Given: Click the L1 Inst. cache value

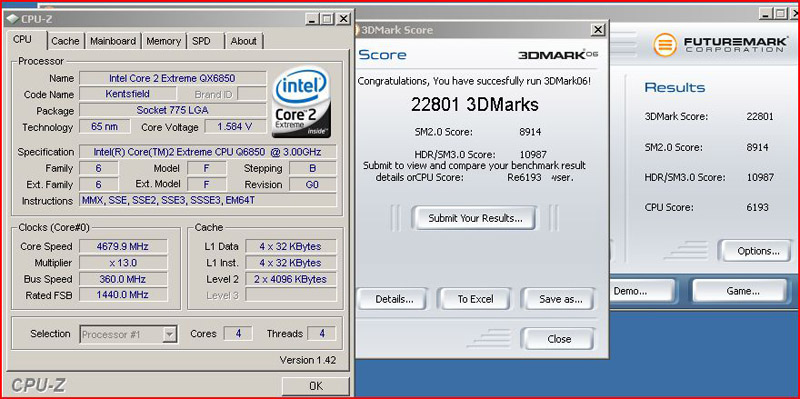Looking at the screenshot, I should 291,263.
